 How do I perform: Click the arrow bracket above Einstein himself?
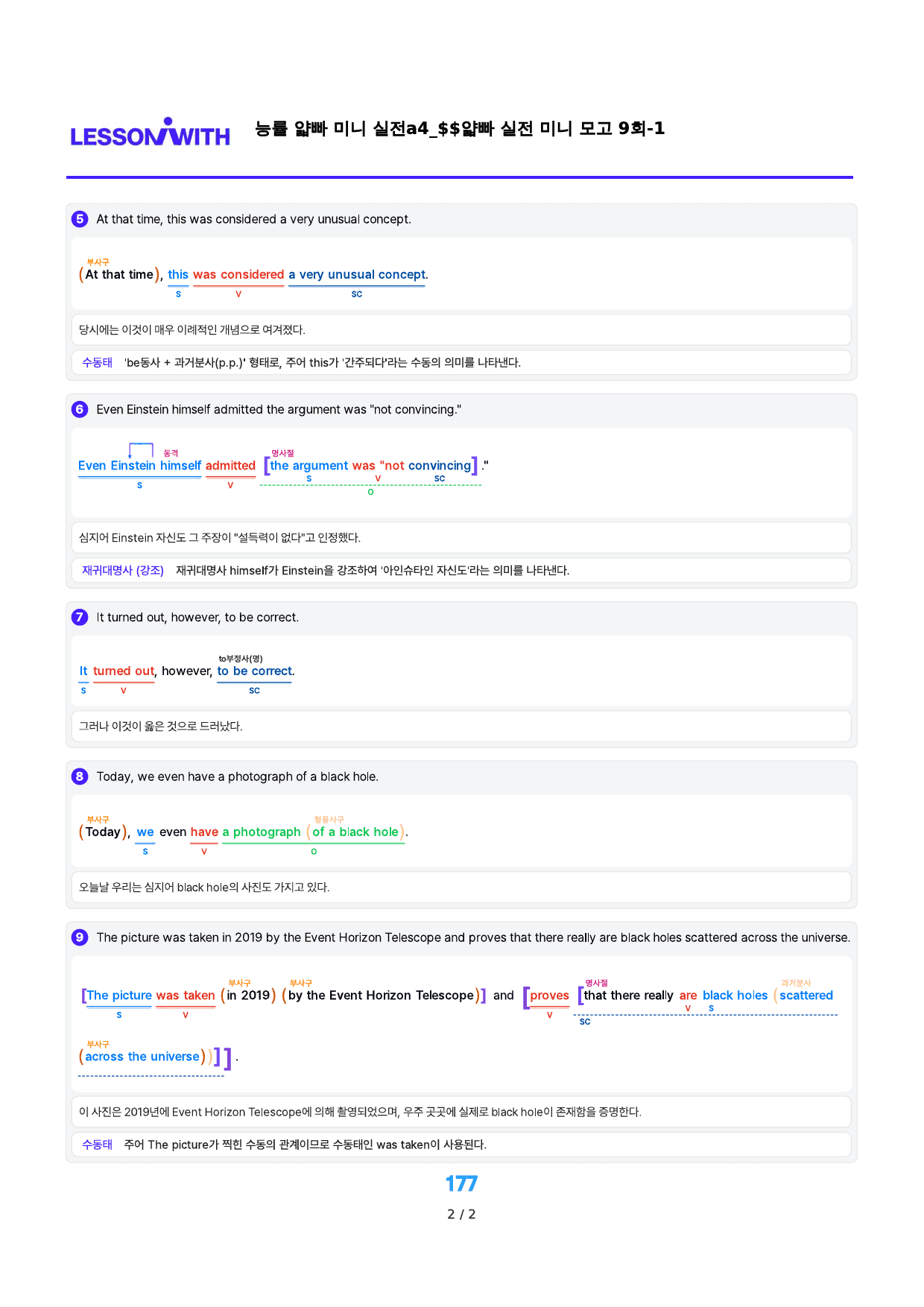(x=141, y=450)
